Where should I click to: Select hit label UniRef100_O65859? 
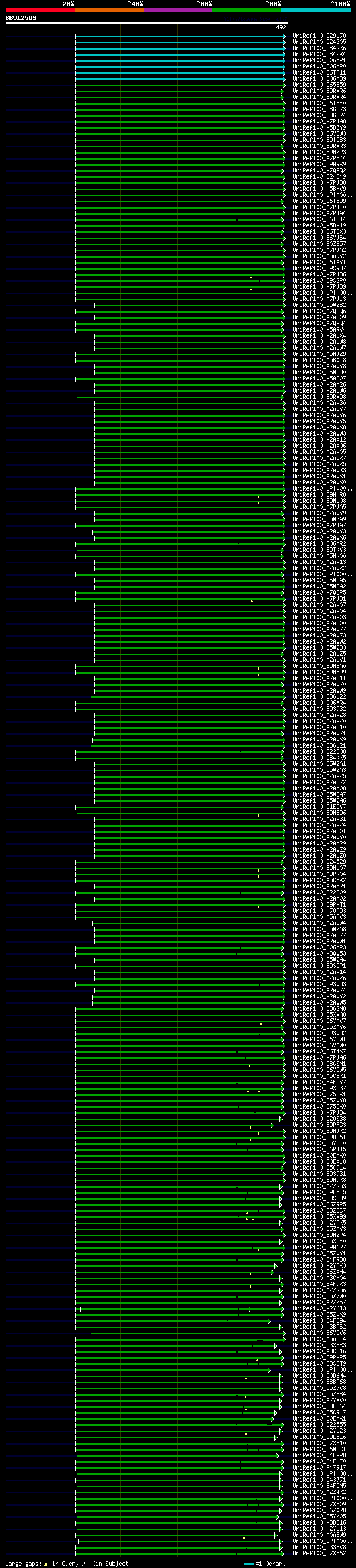click(x=319, y=85)
